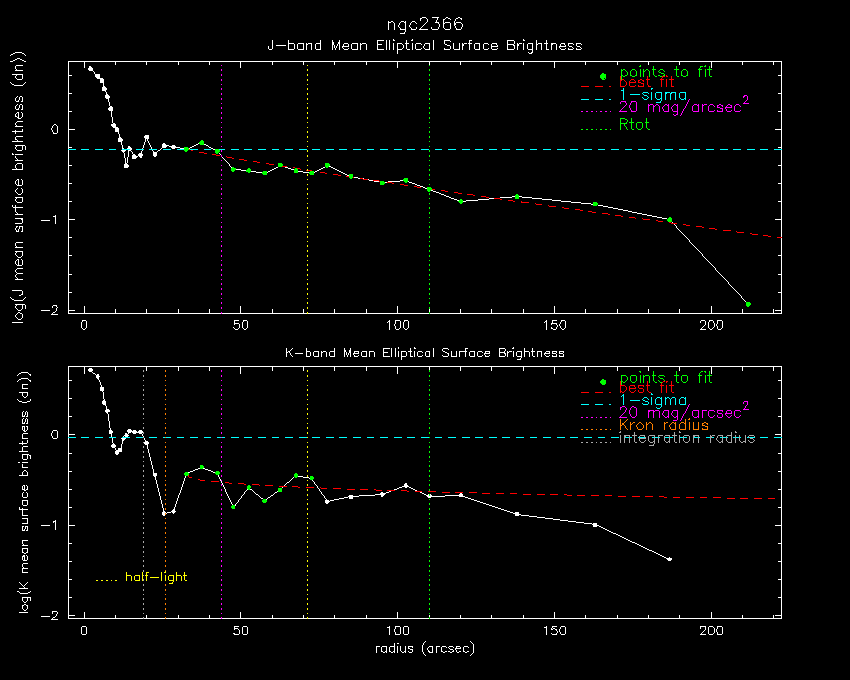Click the "150" tick label under J-band plot

tap(555, 325)
